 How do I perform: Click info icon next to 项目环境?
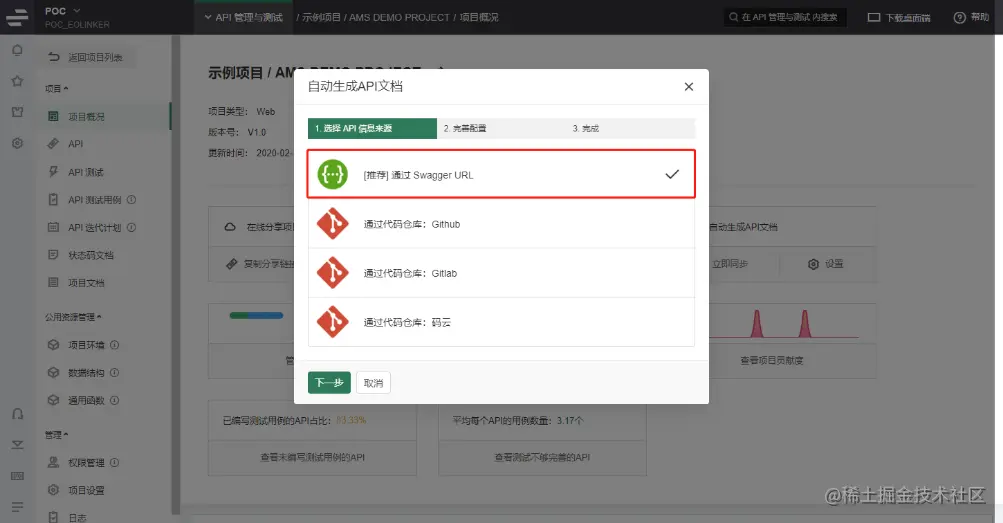[115, 345]
